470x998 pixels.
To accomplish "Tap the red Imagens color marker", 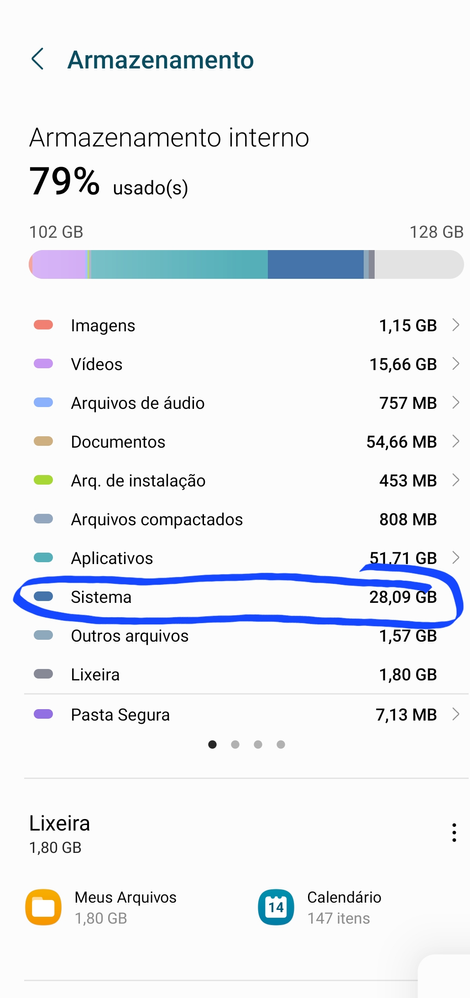I will pyautogui.click(x=43, y=325).
